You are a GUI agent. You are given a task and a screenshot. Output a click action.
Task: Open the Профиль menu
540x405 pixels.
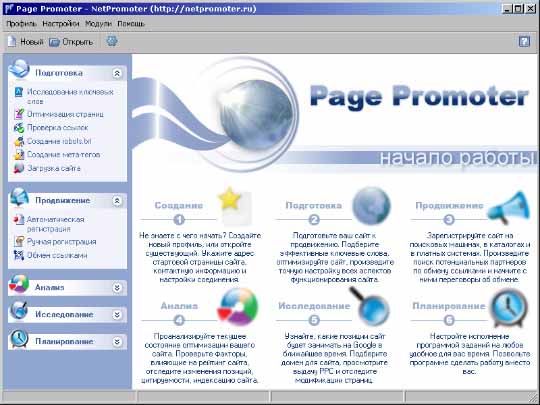pyautogui.click(x=21, y=24)
